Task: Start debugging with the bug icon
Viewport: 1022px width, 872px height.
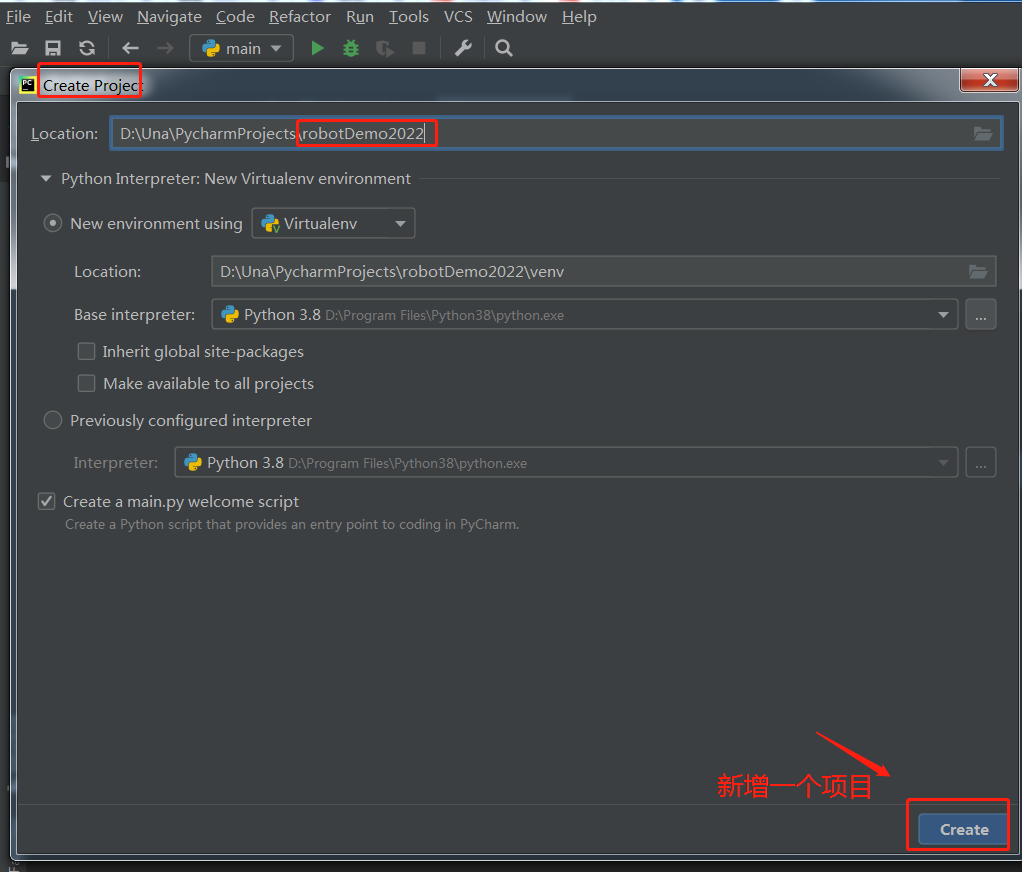Action: (350, 47)
